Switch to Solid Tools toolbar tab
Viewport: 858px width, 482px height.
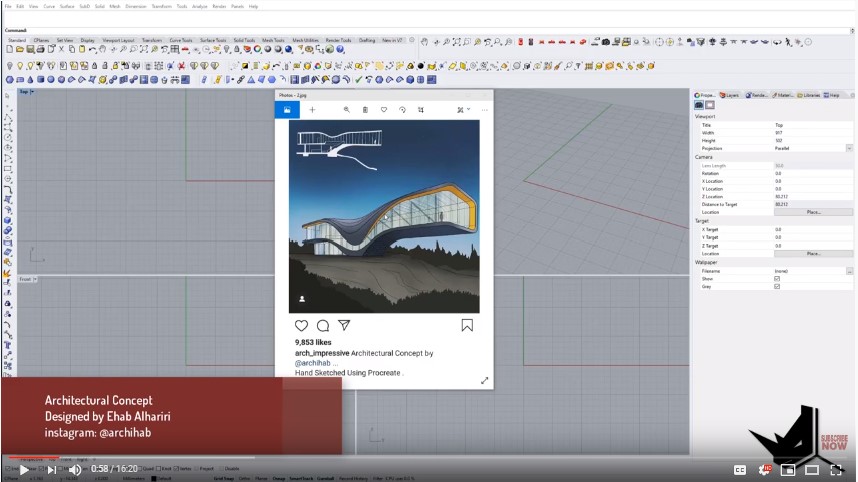click(244, 40)
